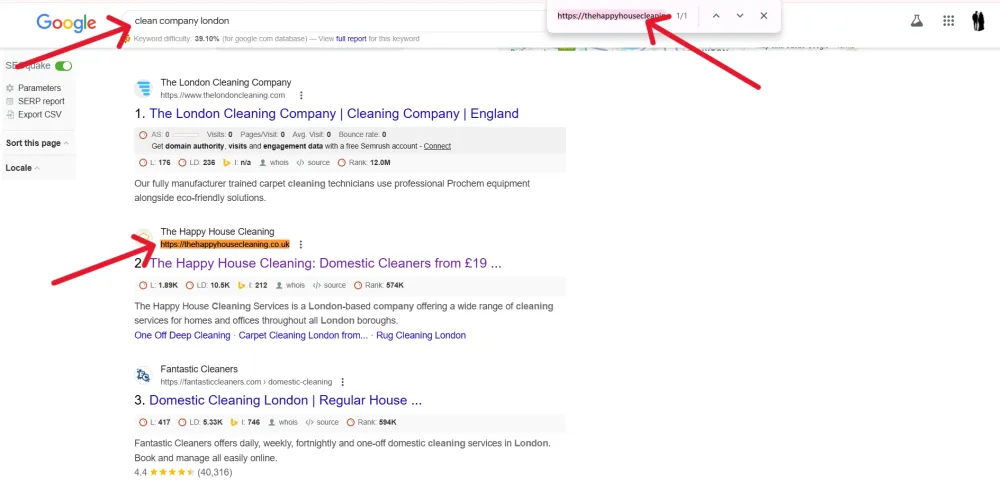
Task: Click highlighted thehappyhousecleaning.co.uk URL
Action: pyautogui.click(x=224, y=244)
